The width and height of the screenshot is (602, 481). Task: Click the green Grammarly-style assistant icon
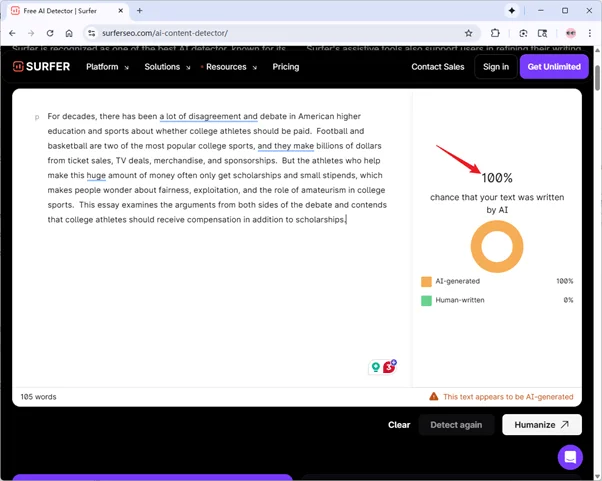[376, 368]
